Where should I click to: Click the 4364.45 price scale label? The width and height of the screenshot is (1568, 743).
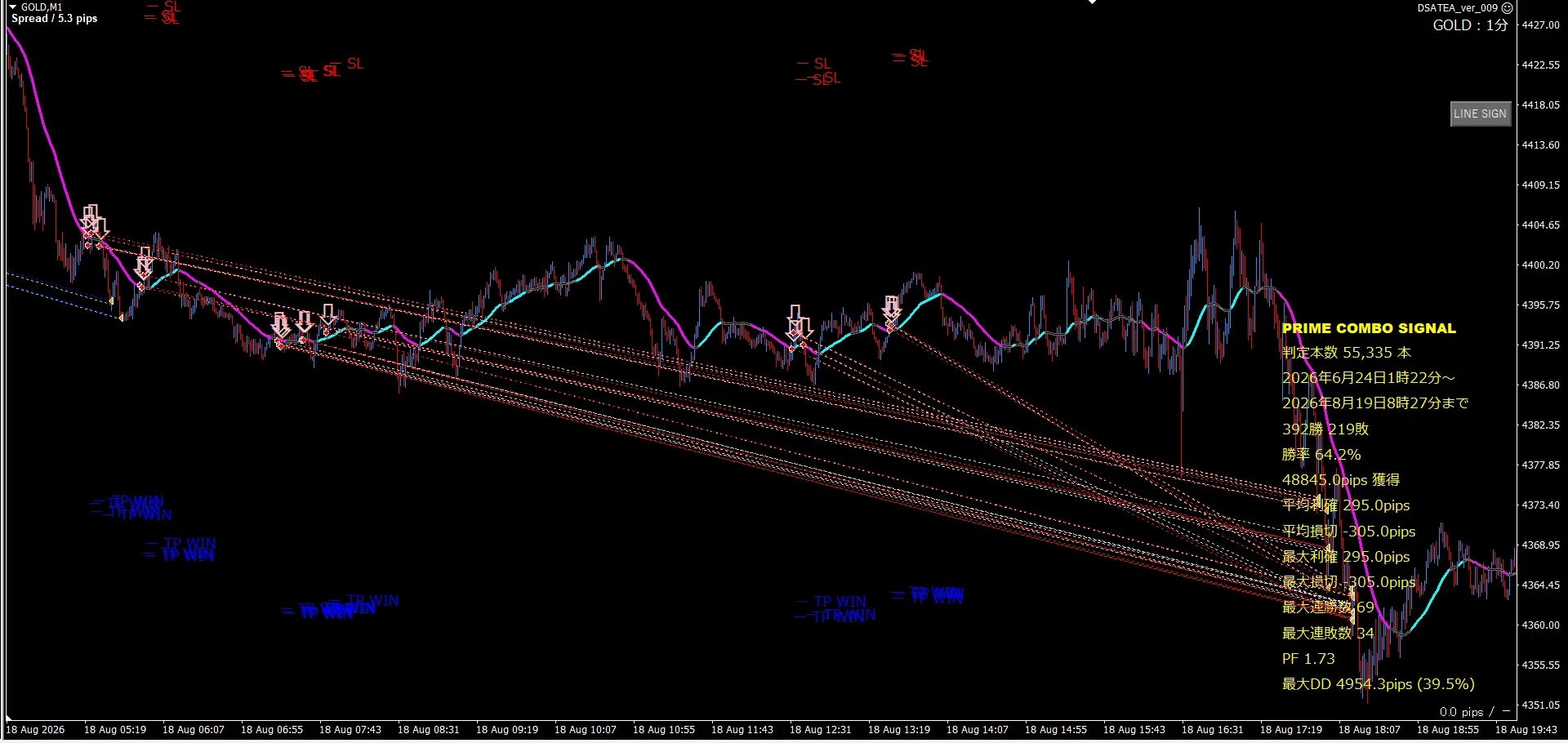click(x=1540, y=585)
